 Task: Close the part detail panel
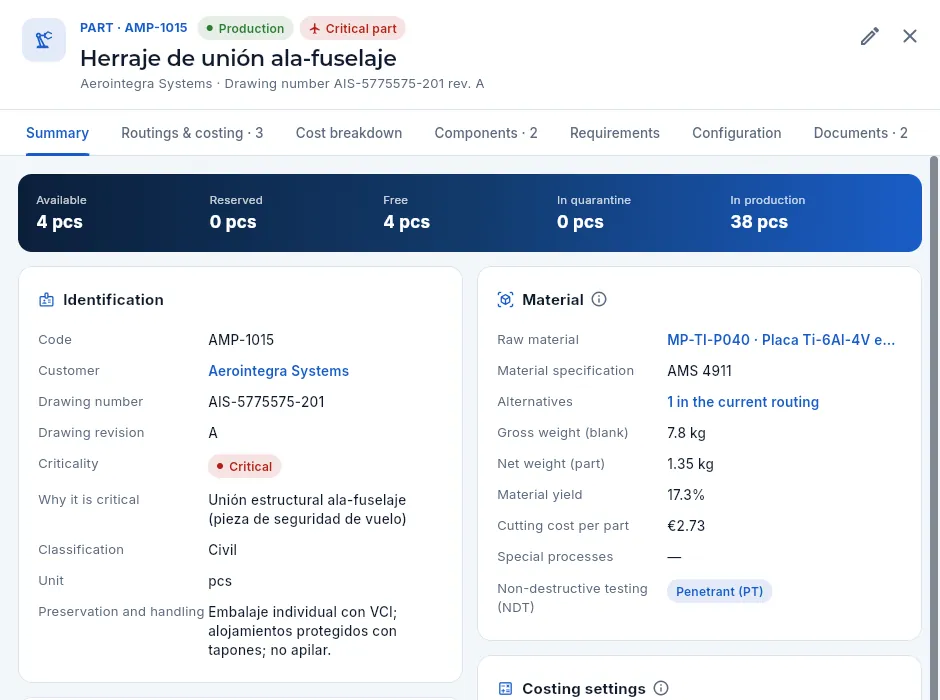(909, 36)
